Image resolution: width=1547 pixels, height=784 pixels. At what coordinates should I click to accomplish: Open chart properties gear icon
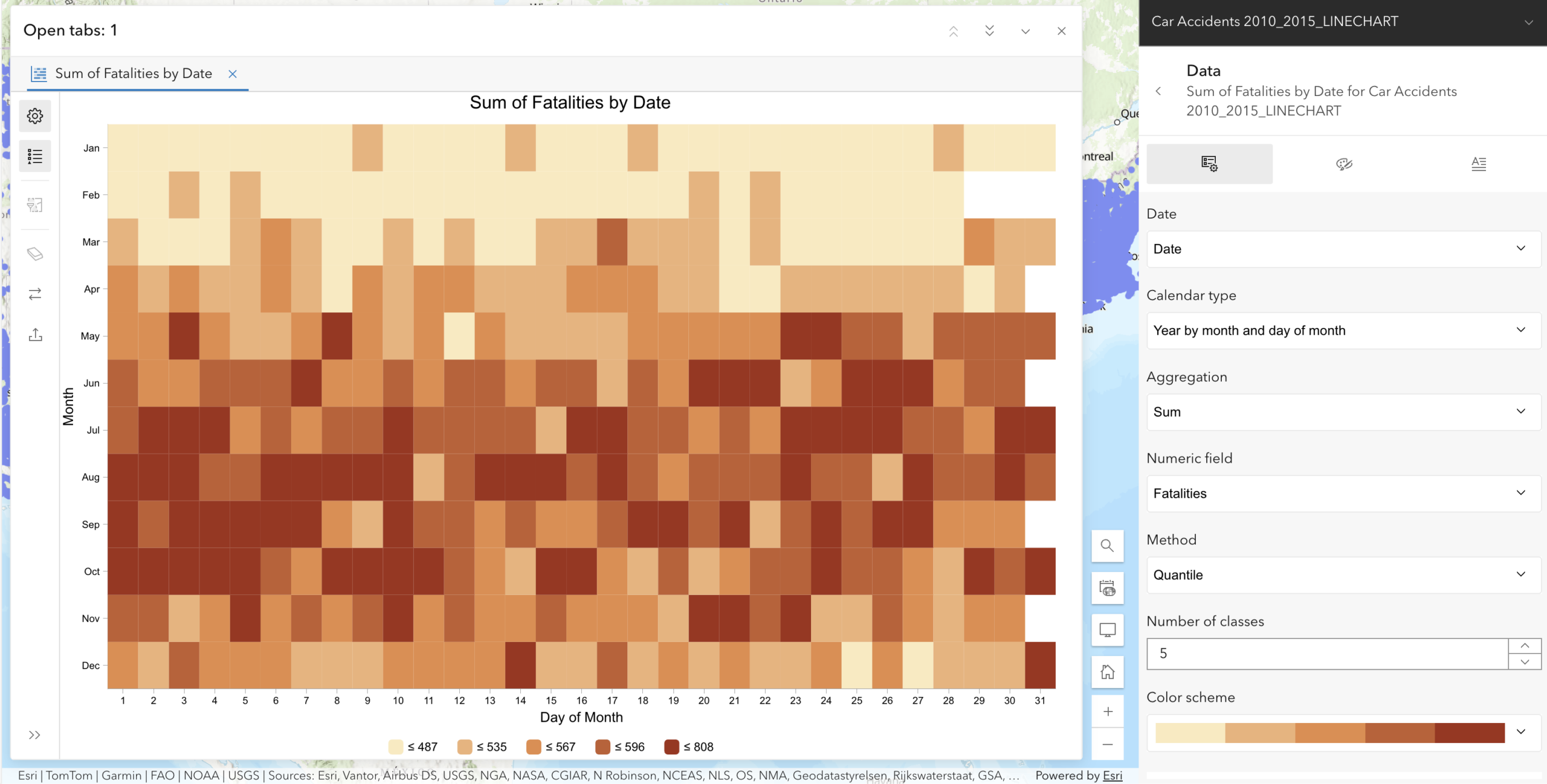(35, 116)
